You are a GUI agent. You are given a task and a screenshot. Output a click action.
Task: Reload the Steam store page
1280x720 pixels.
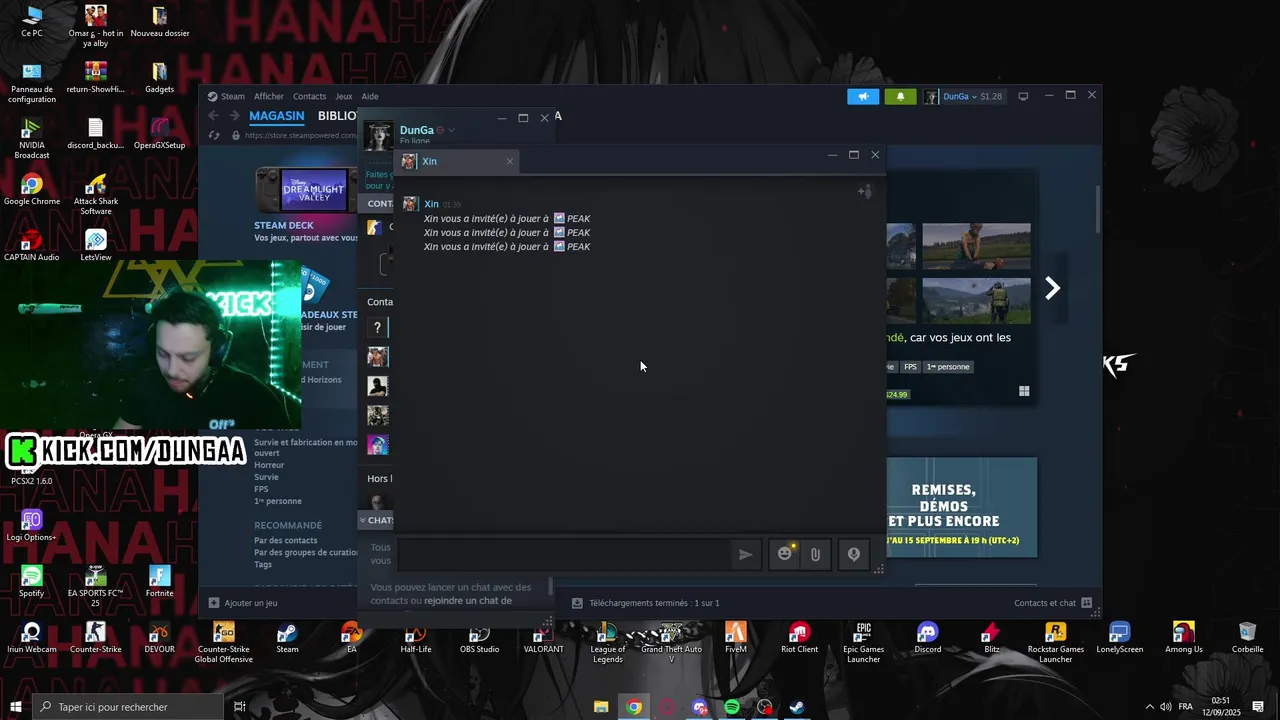[214, 135]
